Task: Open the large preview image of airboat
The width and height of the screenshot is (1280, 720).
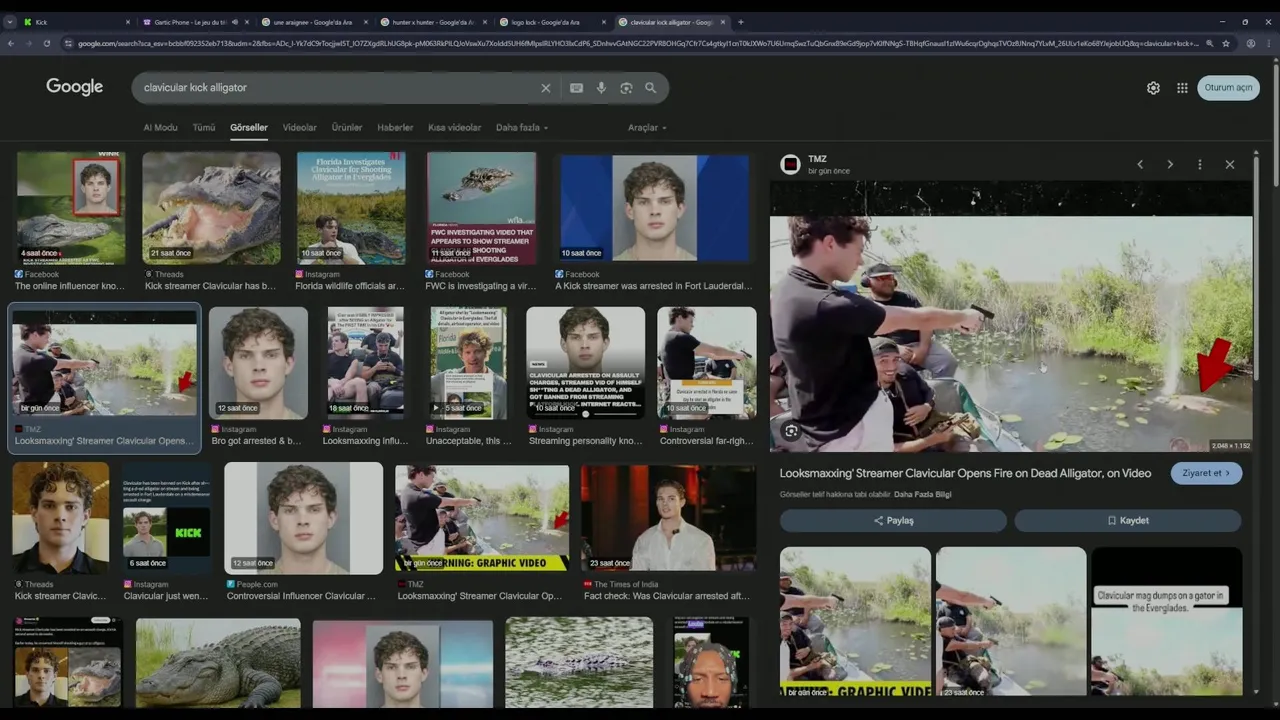Action: click(1011, 316)
